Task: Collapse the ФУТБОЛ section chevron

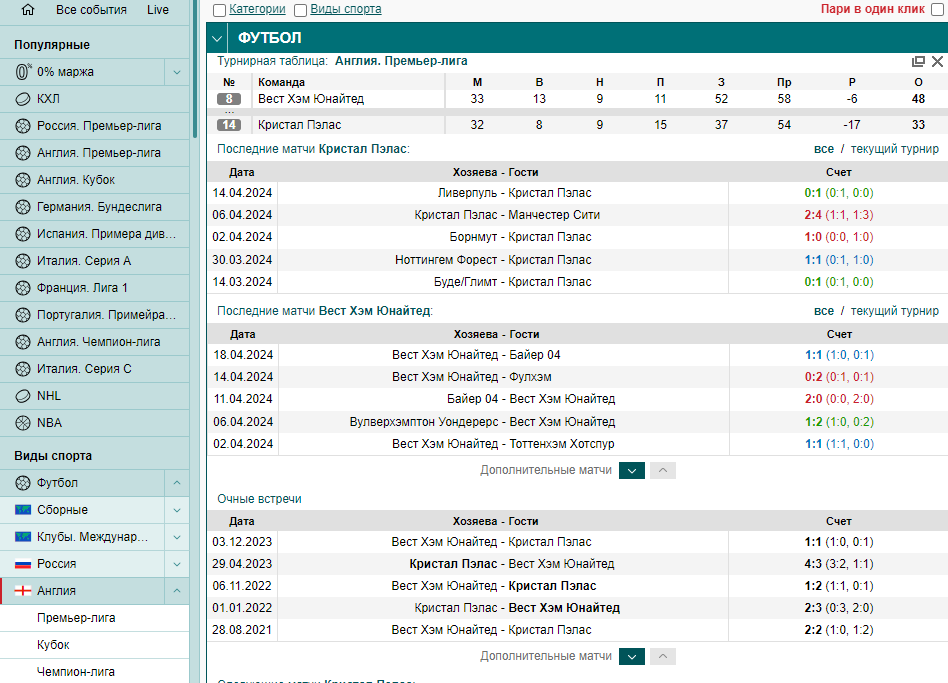Action: 217,38
